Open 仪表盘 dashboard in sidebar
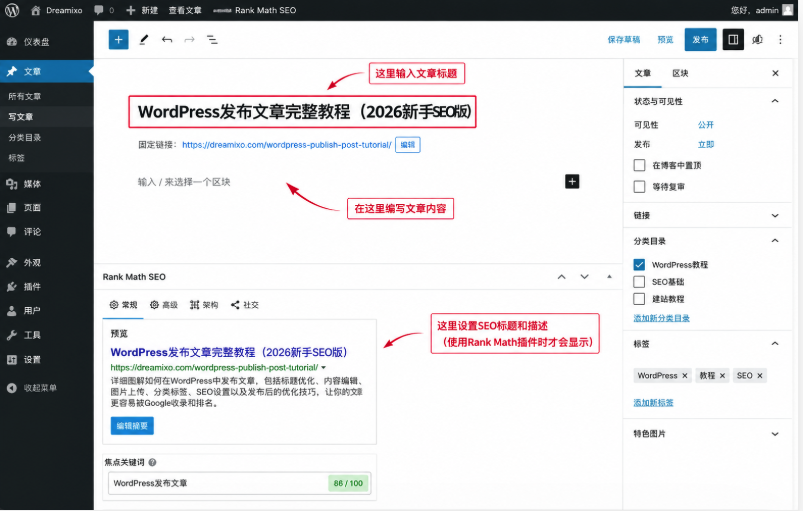This screenshot has height=511, width=803. click(x=47, y=42)
